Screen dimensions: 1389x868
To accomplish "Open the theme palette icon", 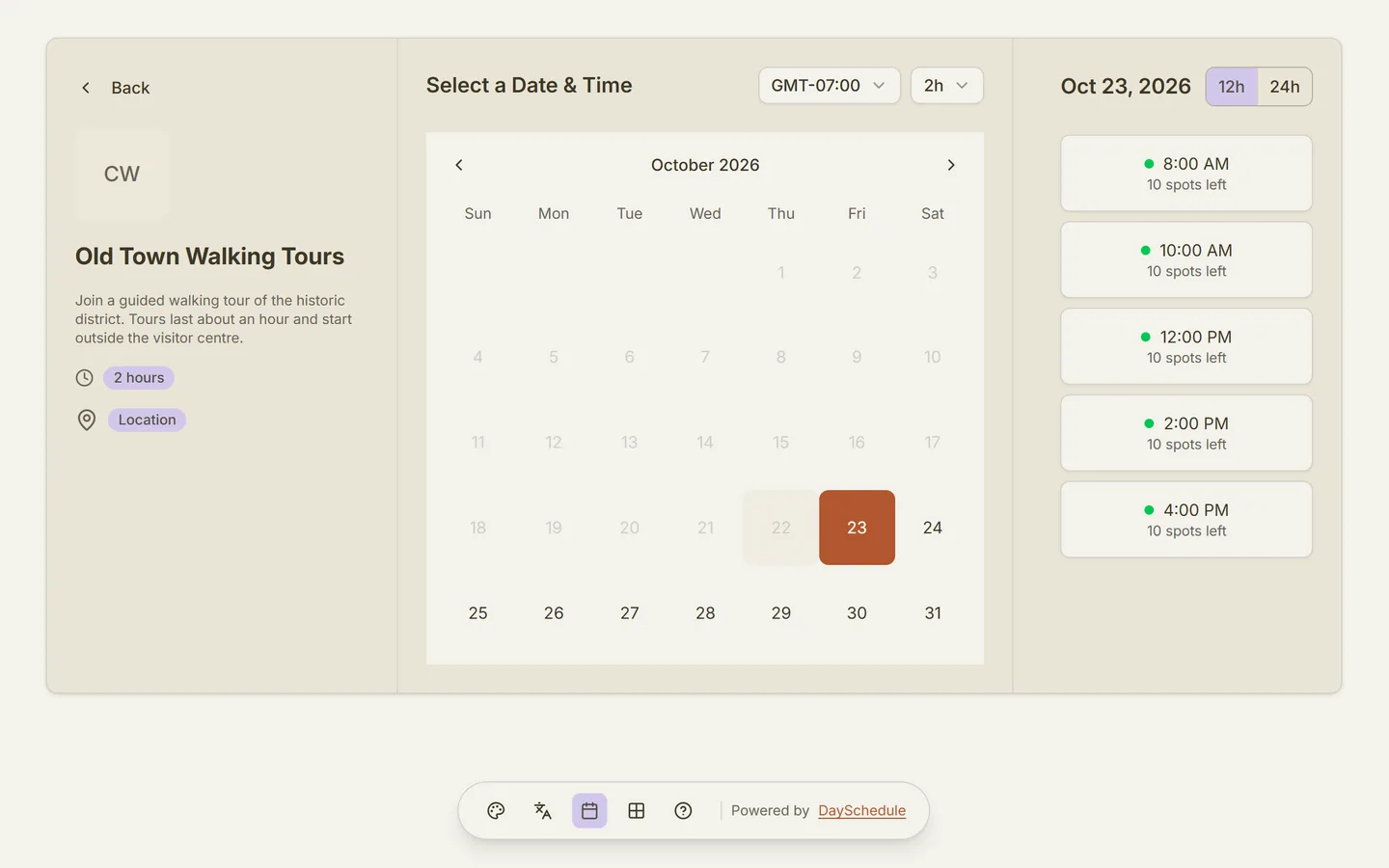I will tap(496, 811).
